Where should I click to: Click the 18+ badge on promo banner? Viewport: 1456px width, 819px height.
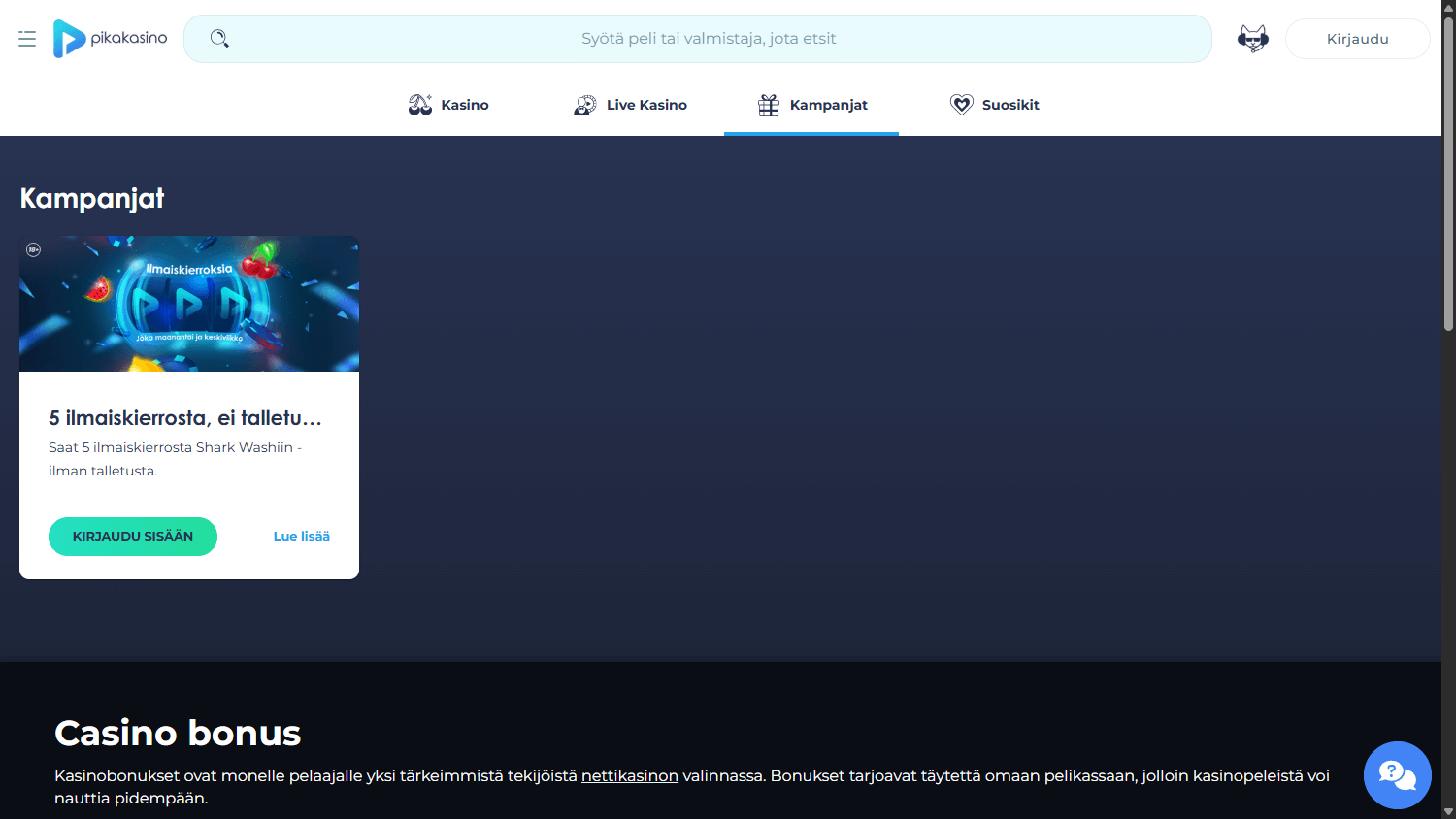[x=33, y=250]
